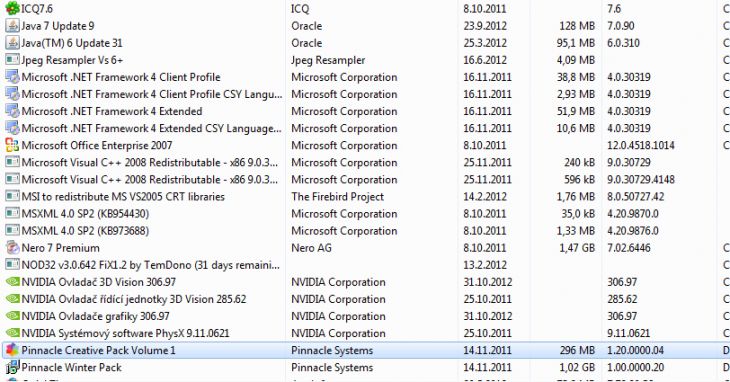
Task: Click size value 128 MB
Action: [577, 26]
